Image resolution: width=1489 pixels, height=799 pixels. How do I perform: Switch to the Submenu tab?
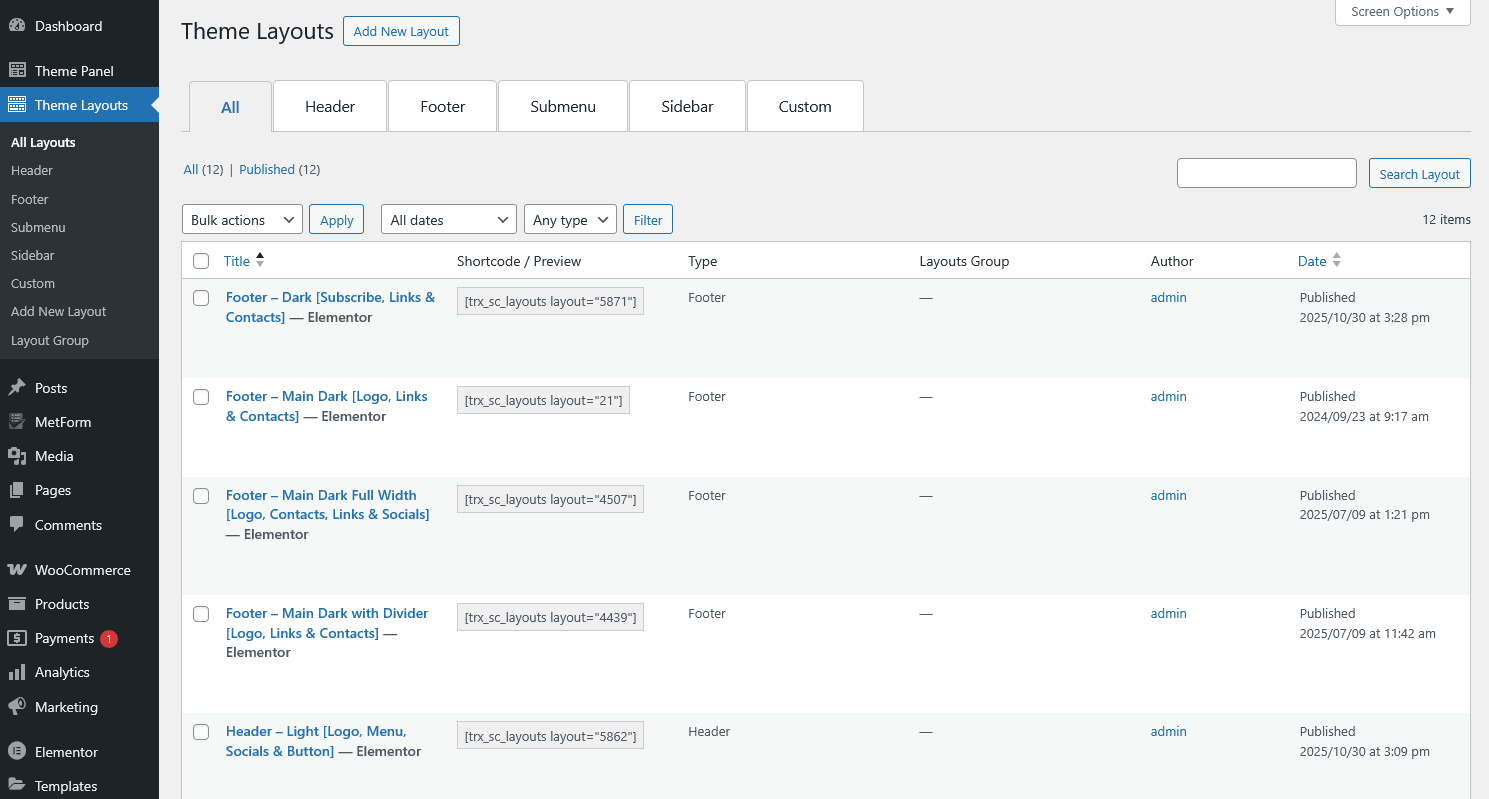(x=563, y=107)
